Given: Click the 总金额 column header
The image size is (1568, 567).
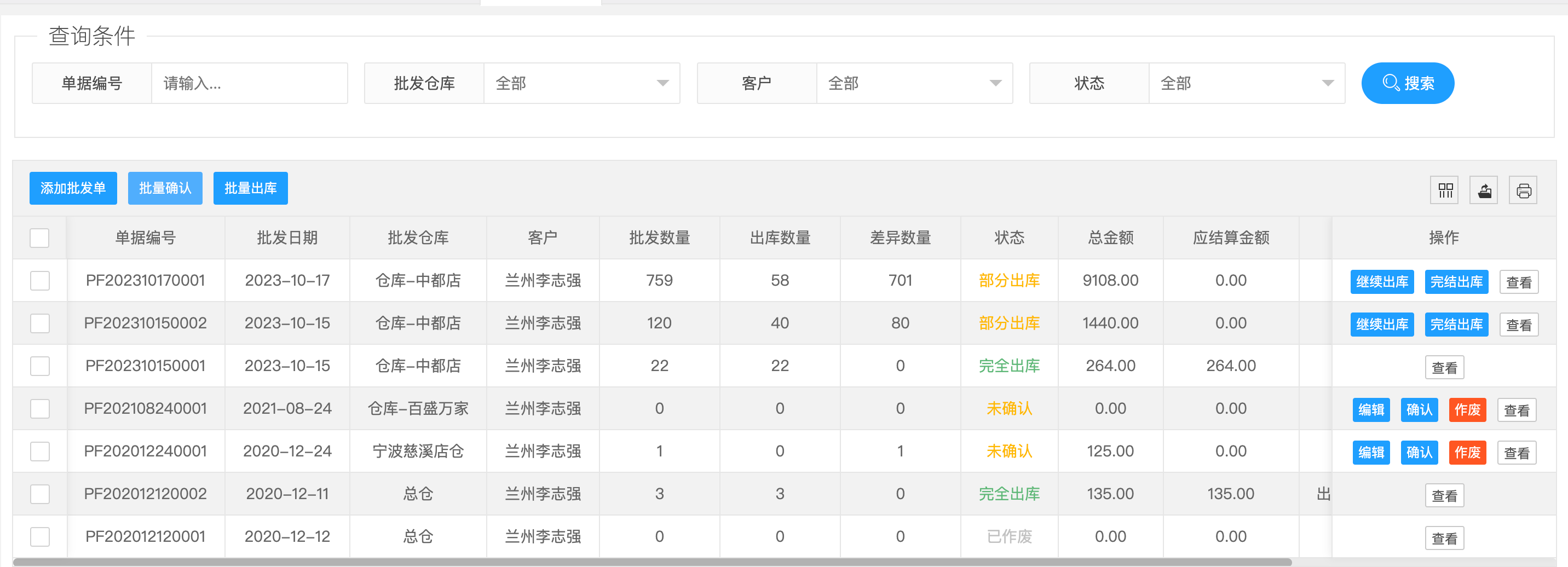Looking at the screenshot, I should pyautogui.click(x=1111, y=238).
